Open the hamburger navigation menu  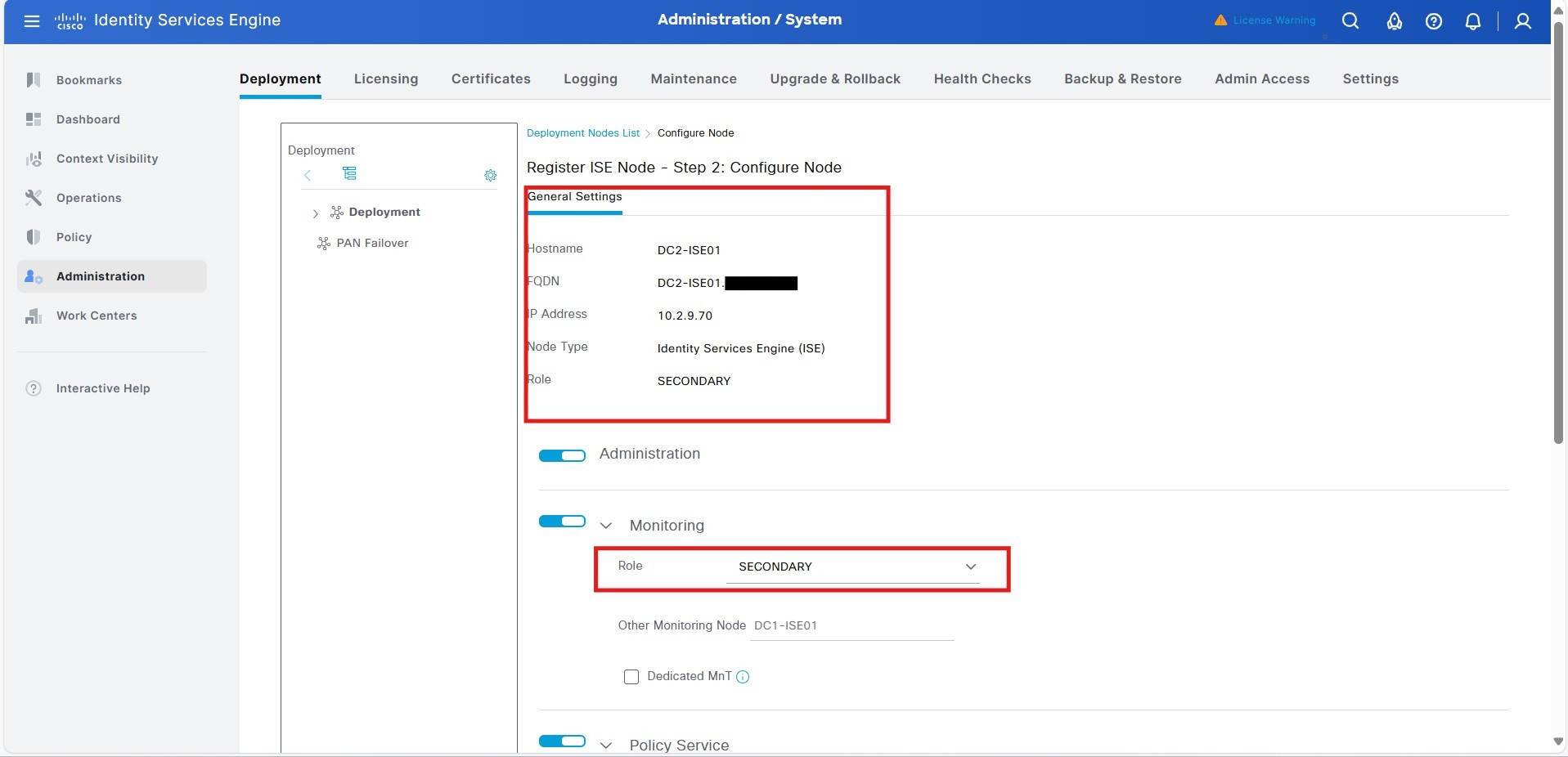[x=32, y=21]
